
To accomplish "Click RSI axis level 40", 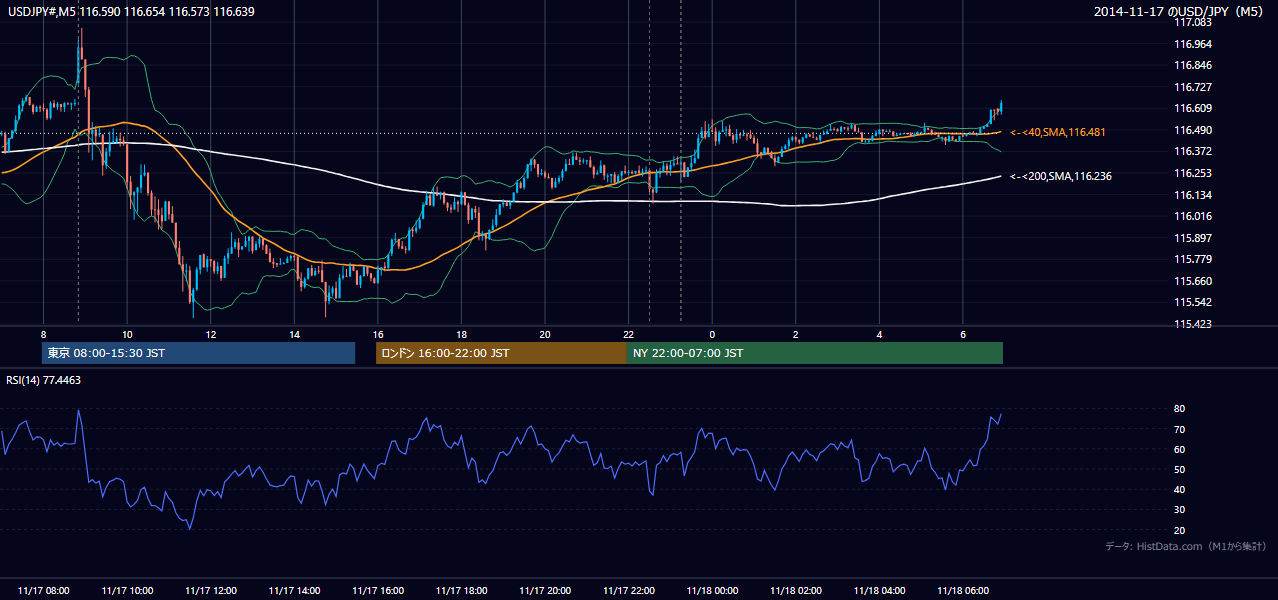I will click(x=1180, y=489).
